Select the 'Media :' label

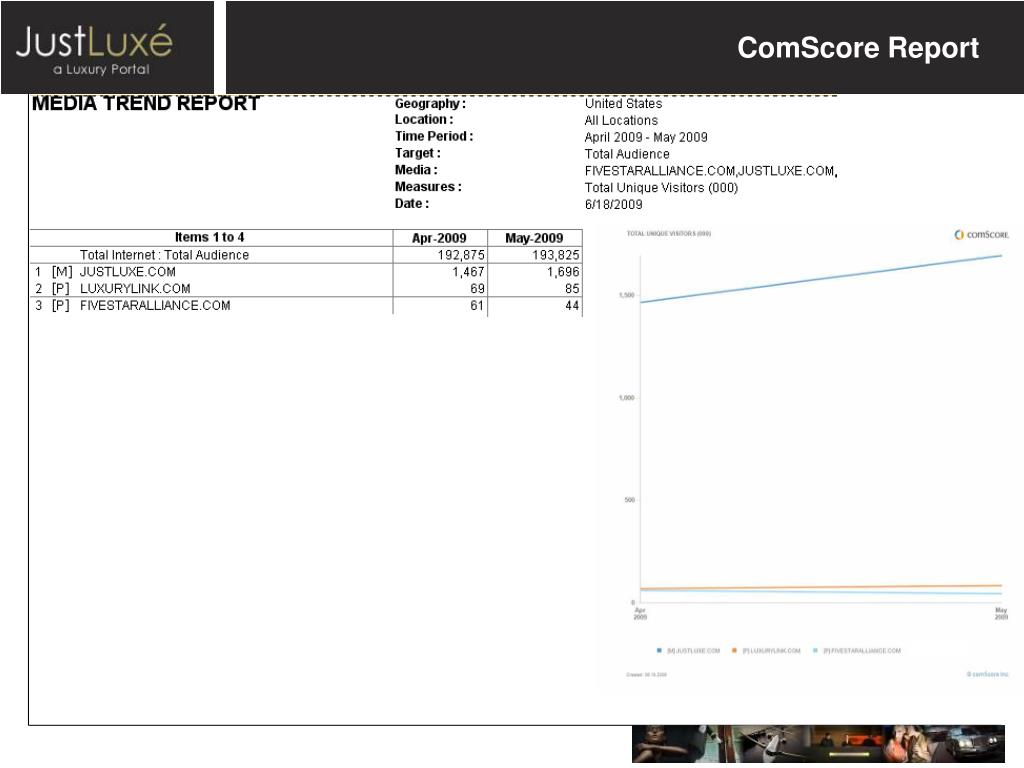click(416, 170)
